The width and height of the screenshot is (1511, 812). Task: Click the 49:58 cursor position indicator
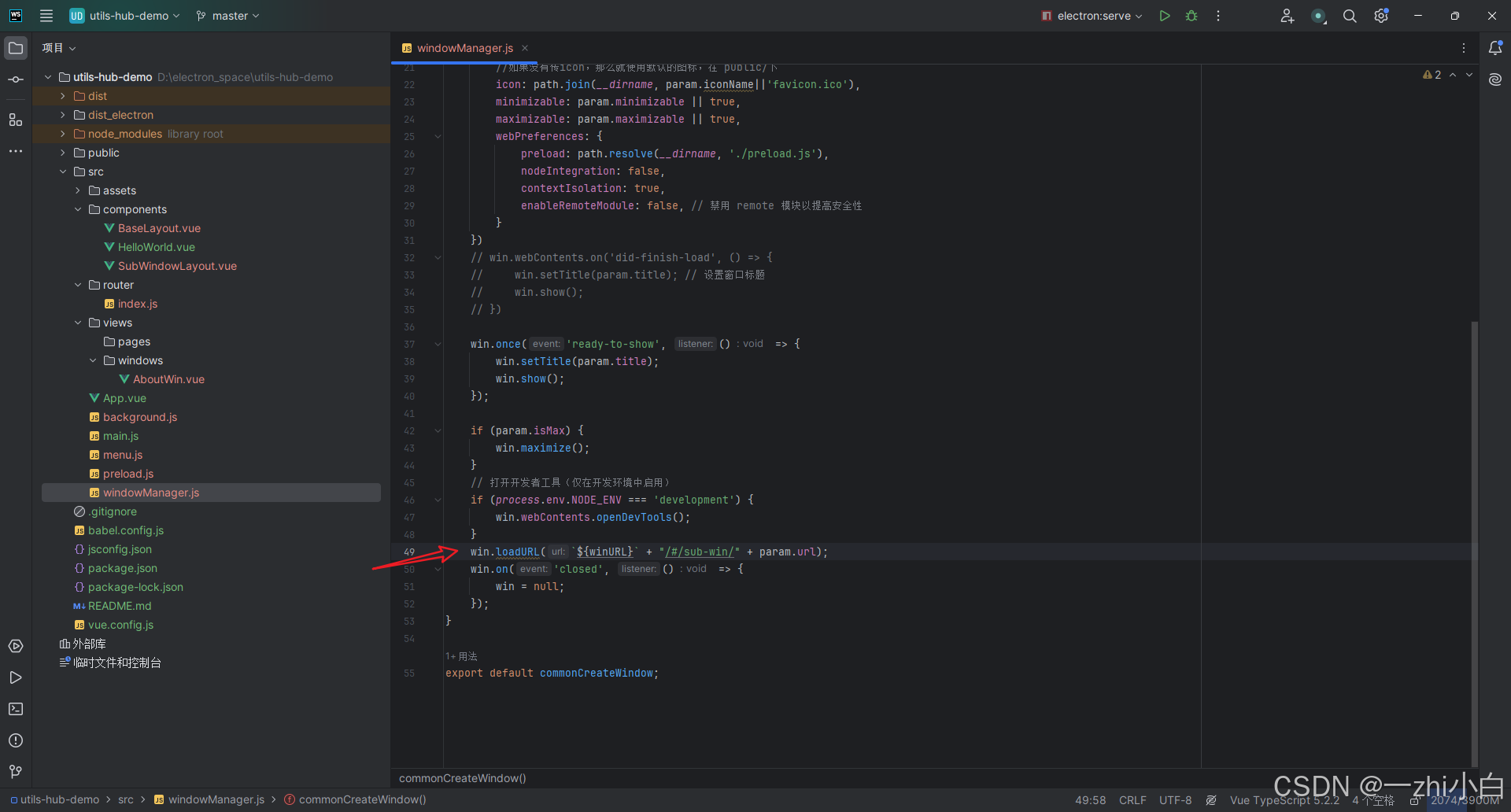coord(1090,800)
